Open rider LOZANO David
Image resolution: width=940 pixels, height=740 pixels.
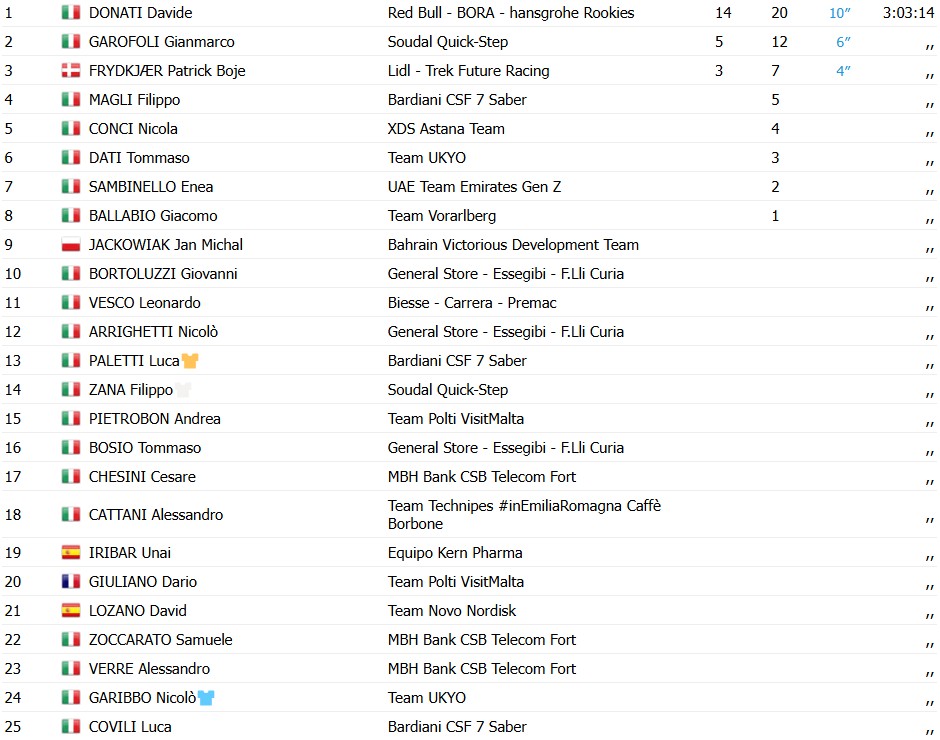point(137,610)
